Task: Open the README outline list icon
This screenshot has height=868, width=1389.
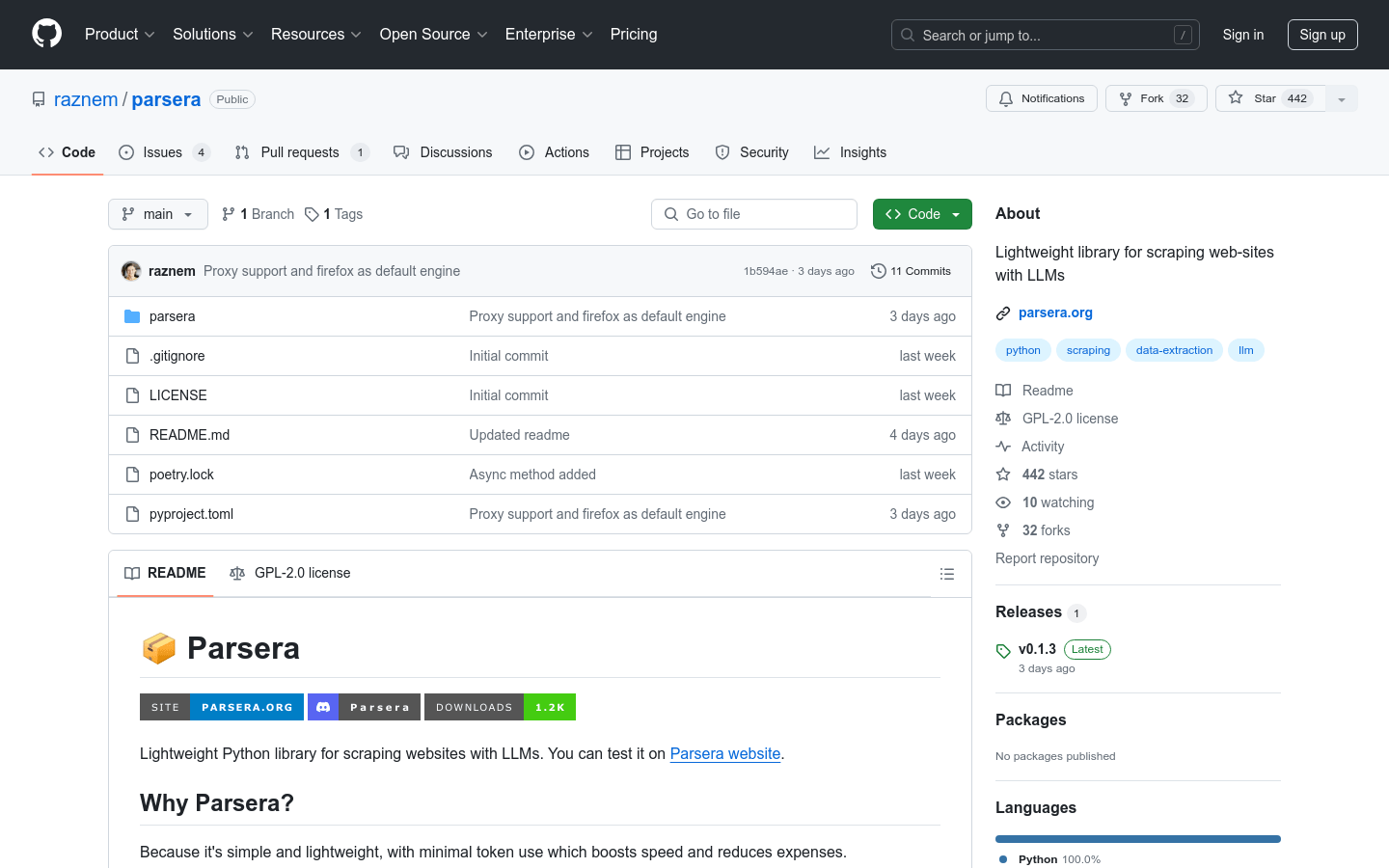Action: (x=947, y=574)
